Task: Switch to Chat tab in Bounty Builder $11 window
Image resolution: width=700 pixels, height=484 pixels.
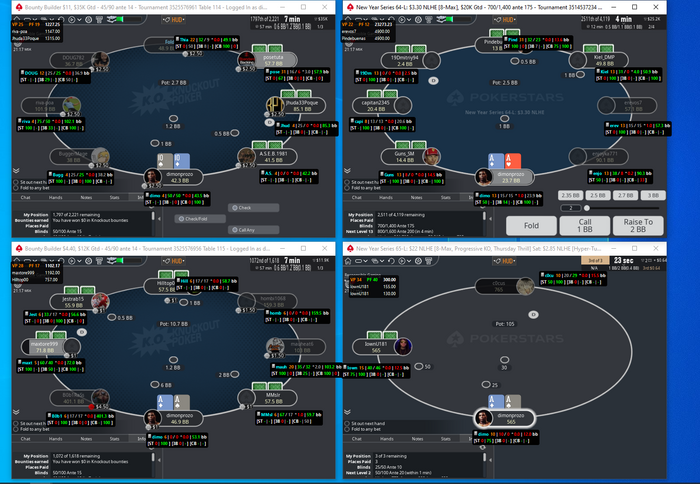Action: 25,197
